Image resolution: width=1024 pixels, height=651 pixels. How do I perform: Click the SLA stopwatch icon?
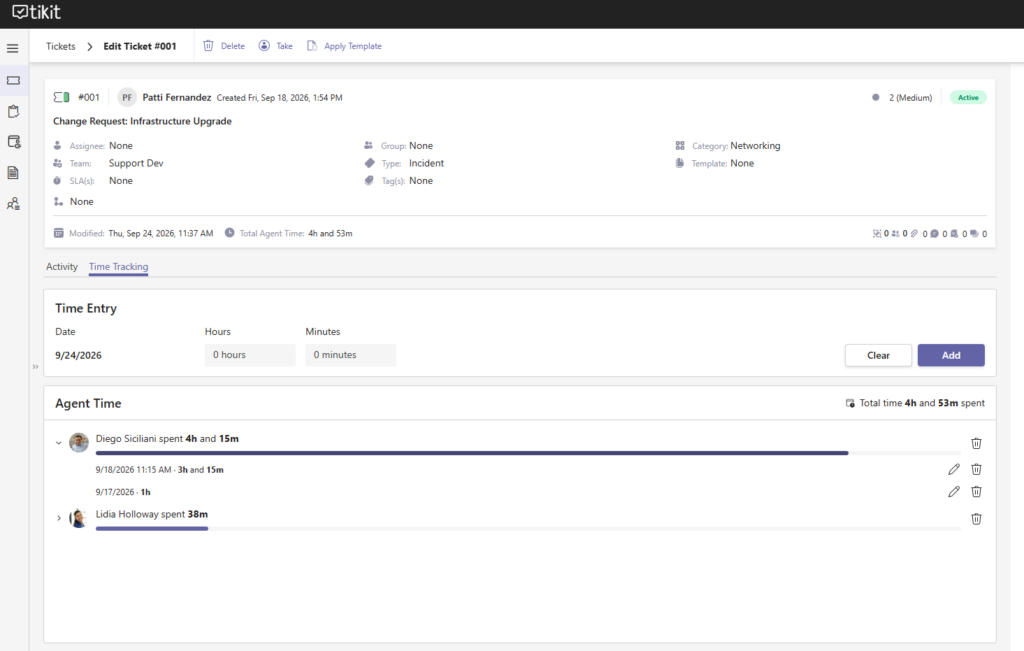click(x=57, y=181)
